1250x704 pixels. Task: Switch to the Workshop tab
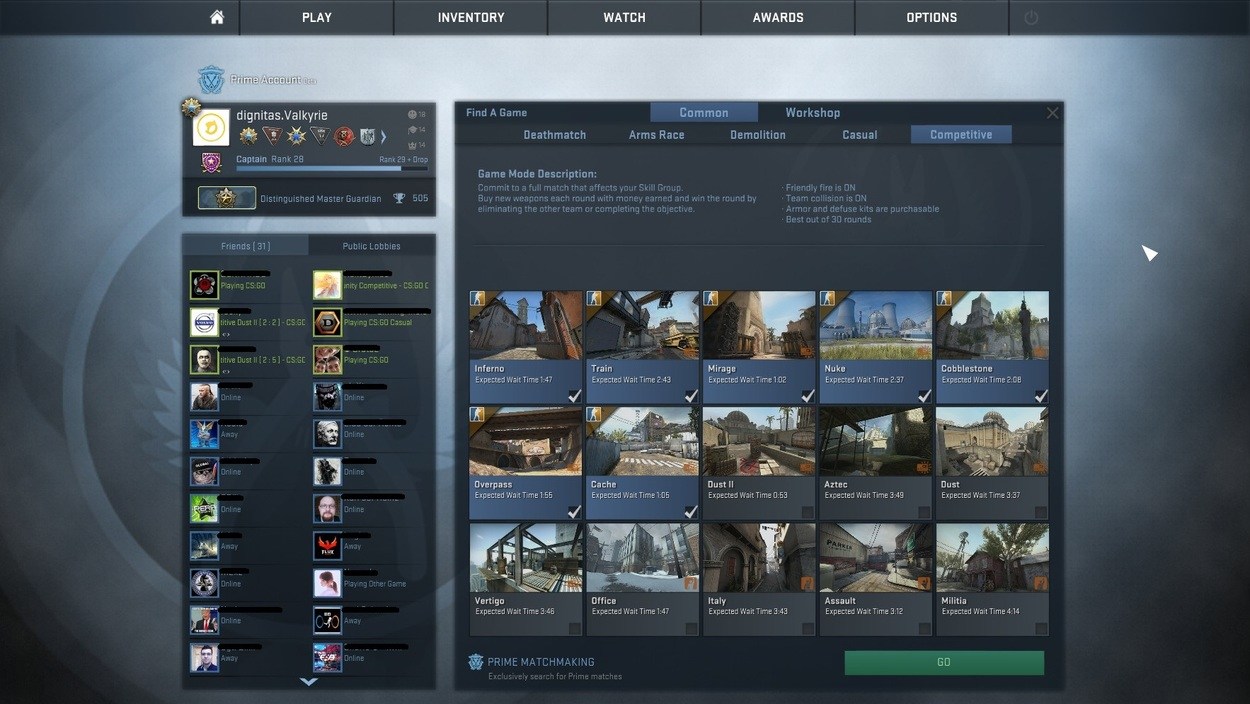[x=812, y=113]
